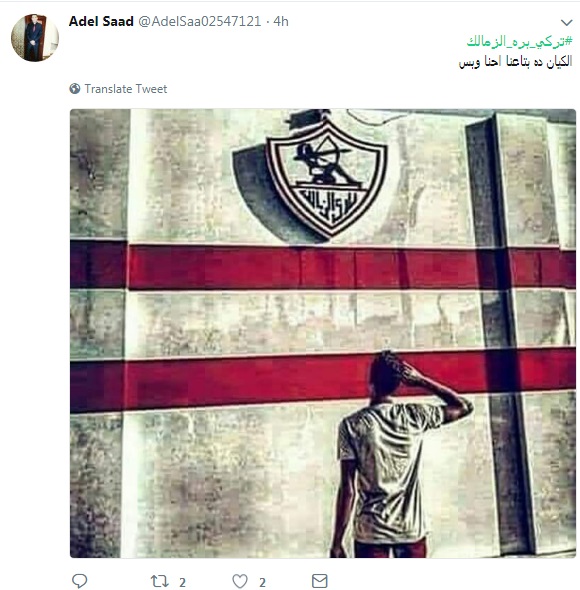
Task: Visit the Adel Saad display name
Action: 101,21
